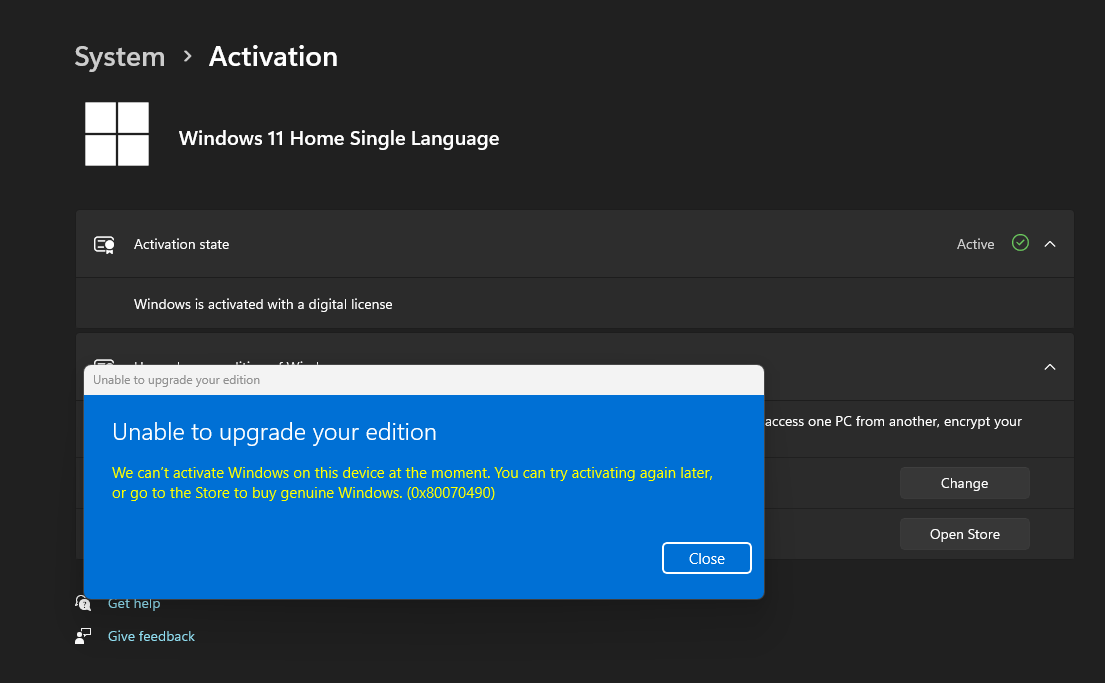Open the Get help link
The width and height of the screenshot is (1105, 683).
pyautogui.click(x=134, y=603)
